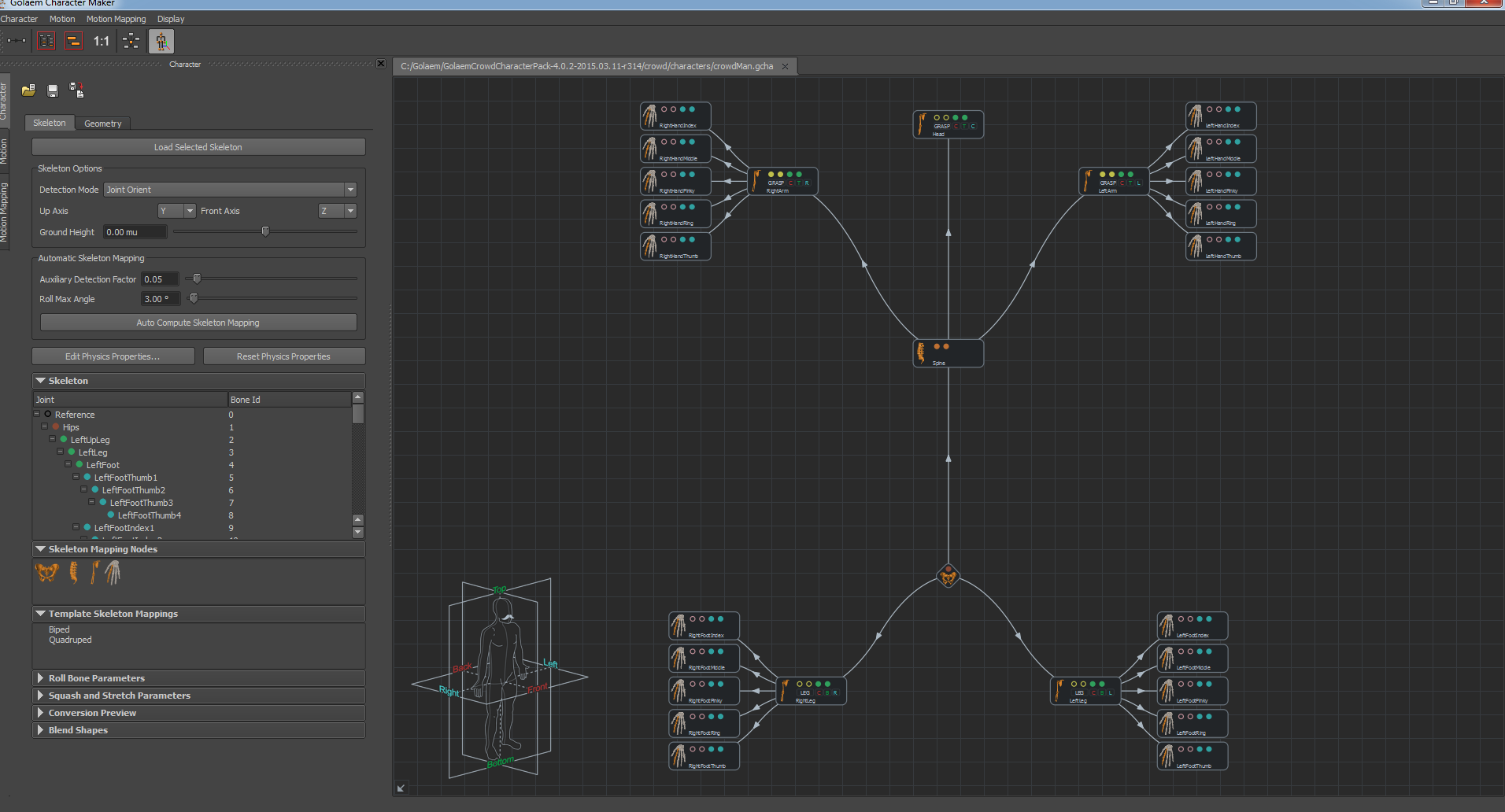
Task: Toggle the green T flag on RightArm node
Action: pos(799,183)
